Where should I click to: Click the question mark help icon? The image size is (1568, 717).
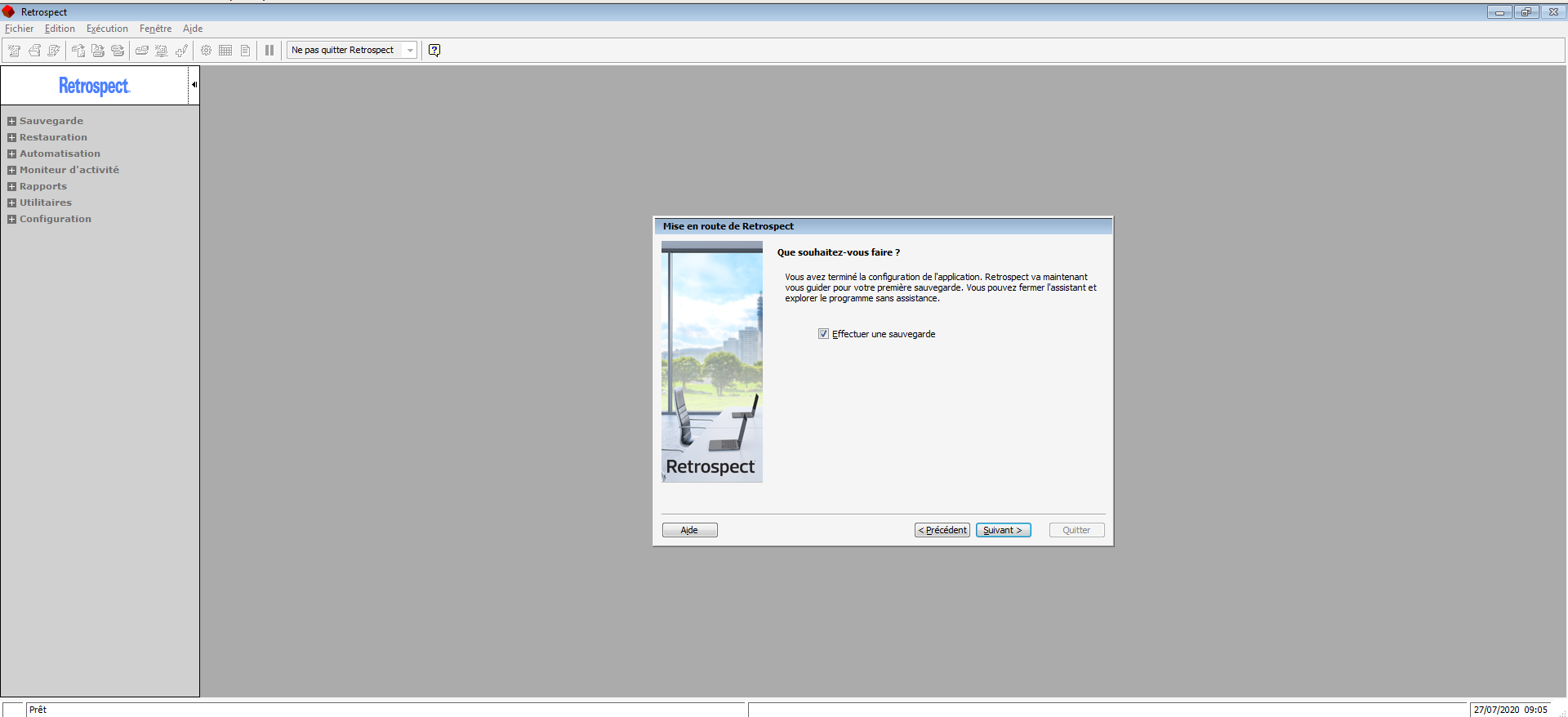434,51
